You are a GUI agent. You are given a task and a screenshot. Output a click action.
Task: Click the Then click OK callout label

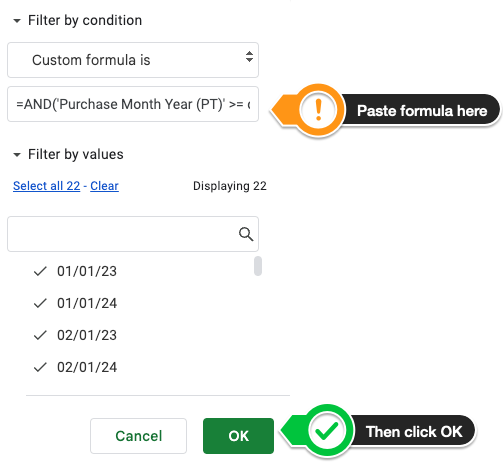[x=414, y=432]
